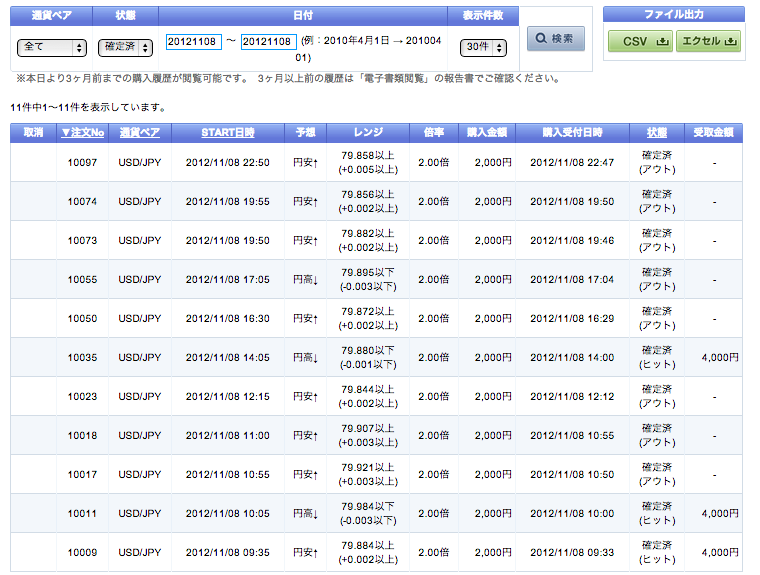760x575 pixels.
Task: Select order number 10011
Action: click(x=82, y=514)
